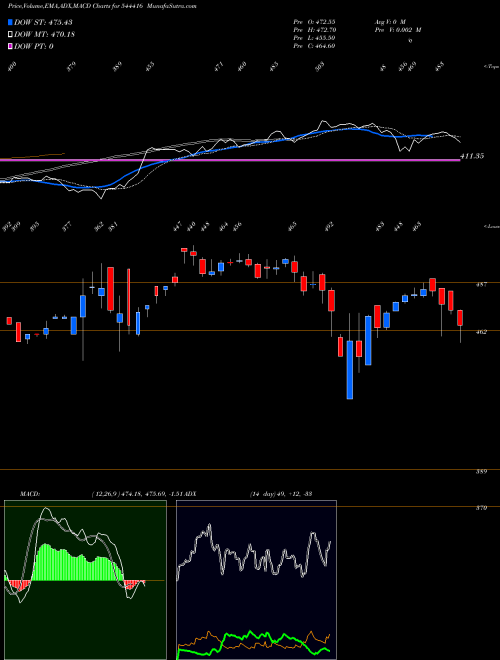This screenshot has height=660, width=500.
Task: Click the 462 price axis label
Action: coord(481,332)
